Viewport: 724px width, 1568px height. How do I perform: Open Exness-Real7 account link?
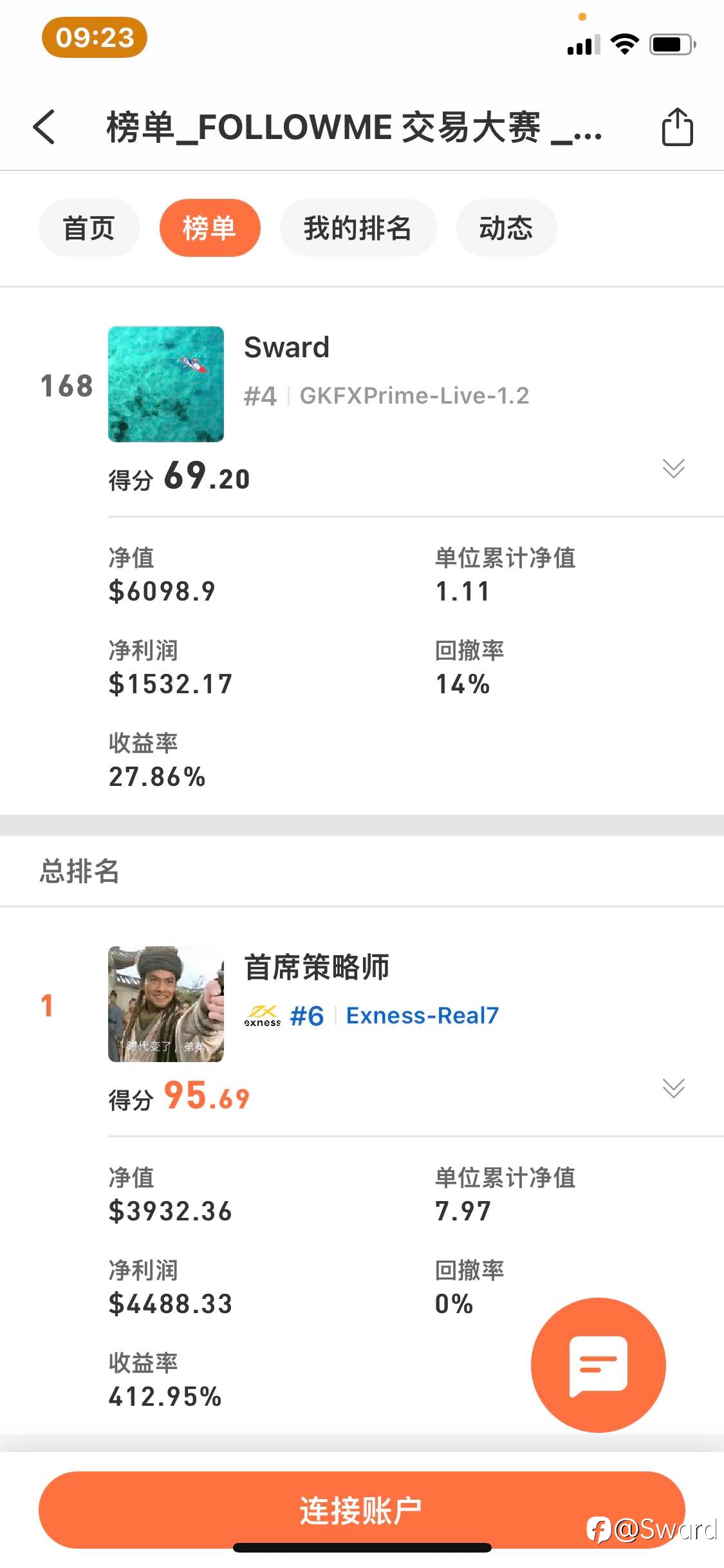point(422,1016)
